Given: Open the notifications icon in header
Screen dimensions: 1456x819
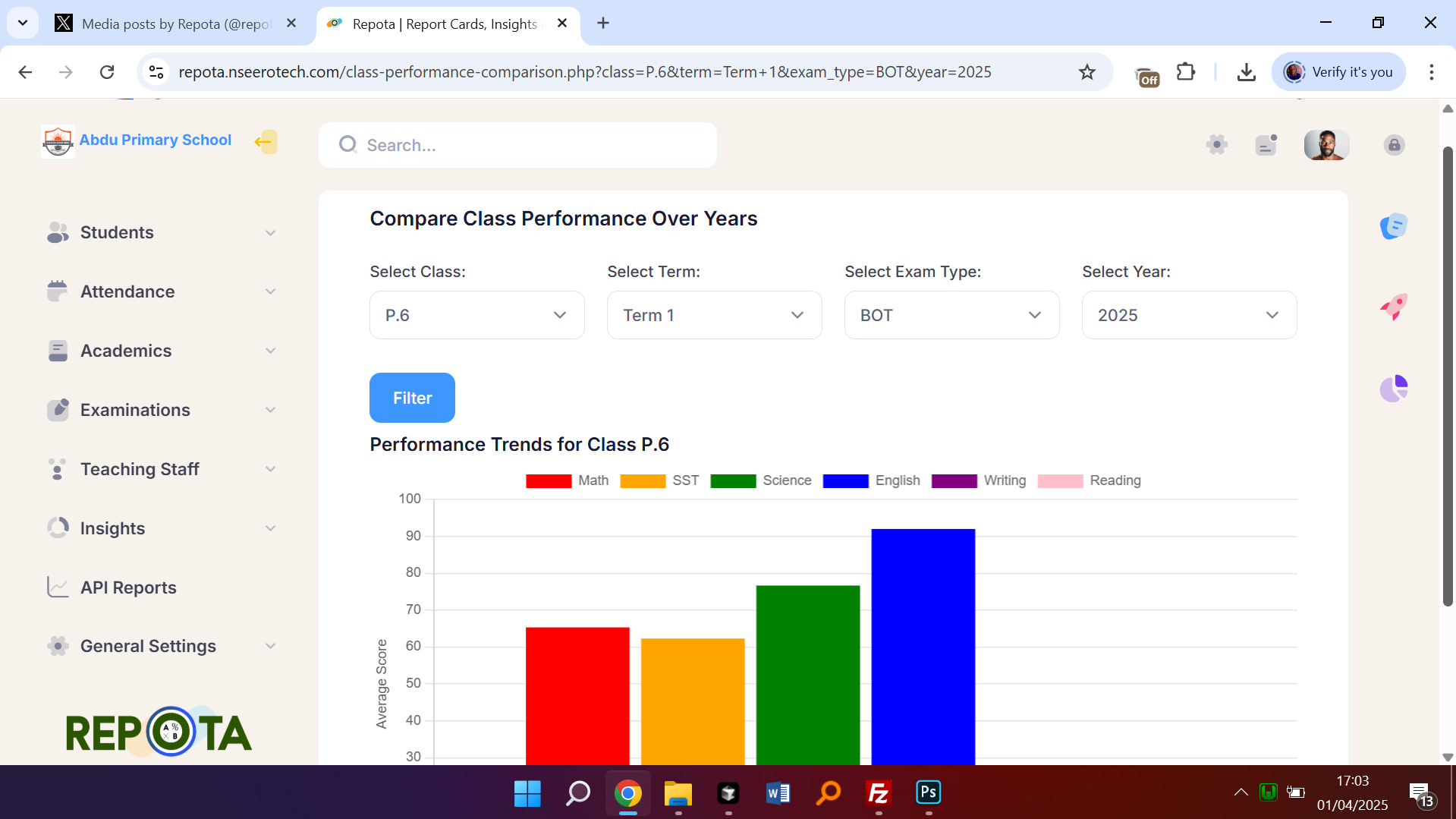Looking at the screenshot, I should [1266, 144].
